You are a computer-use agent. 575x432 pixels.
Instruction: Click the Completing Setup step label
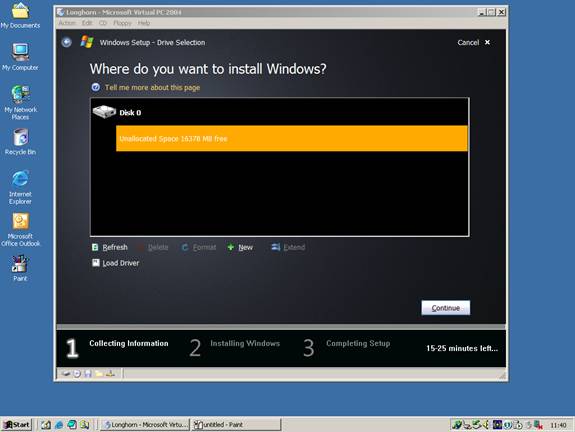pos(358,344)
